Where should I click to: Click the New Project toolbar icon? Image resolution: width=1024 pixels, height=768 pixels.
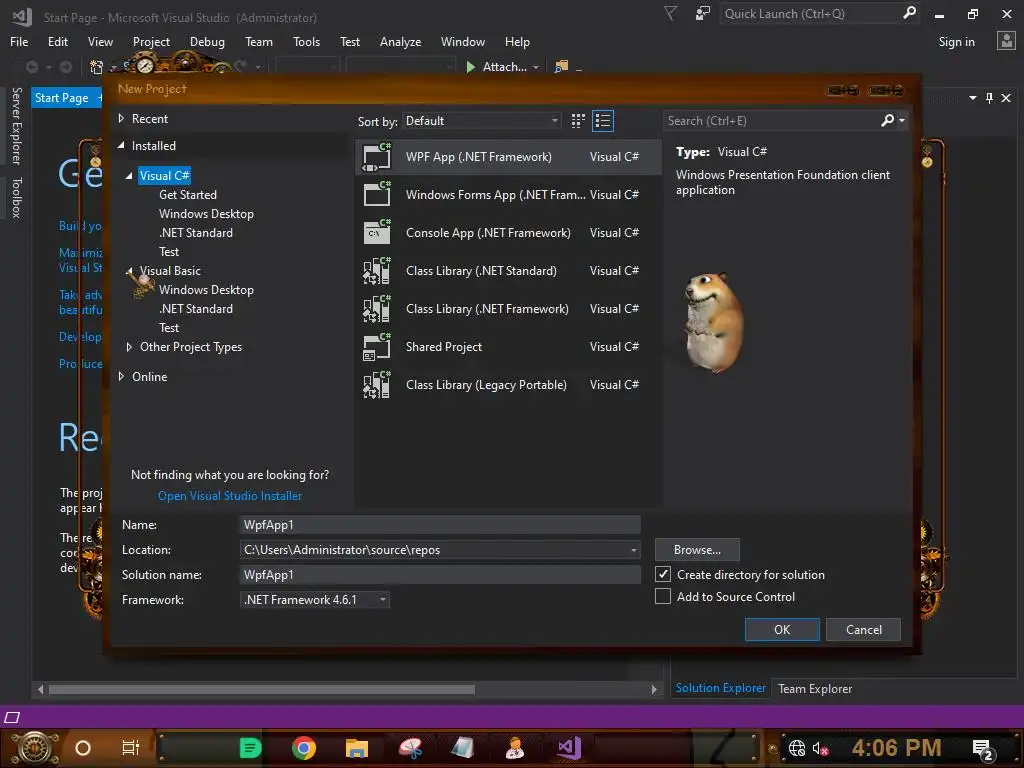pyautogui.click(x=97, y=67)
